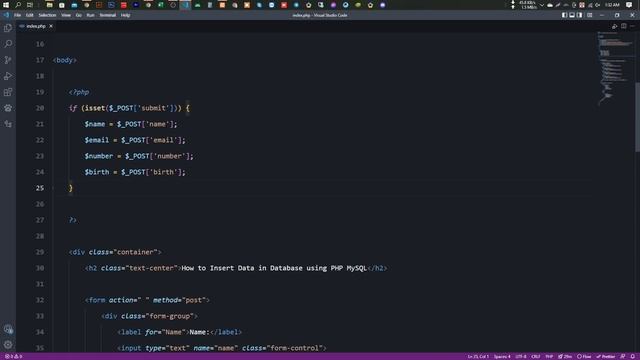Toggle the primary side bar layout button

click(564, 15)
